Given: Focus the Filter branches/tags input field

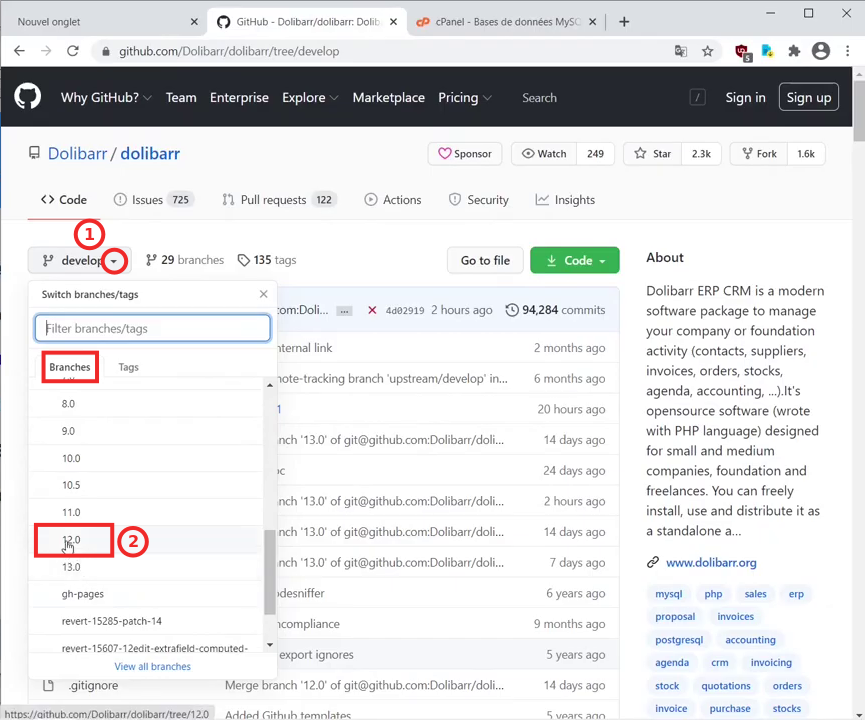Looking at the screenshot, I should 153,328.
